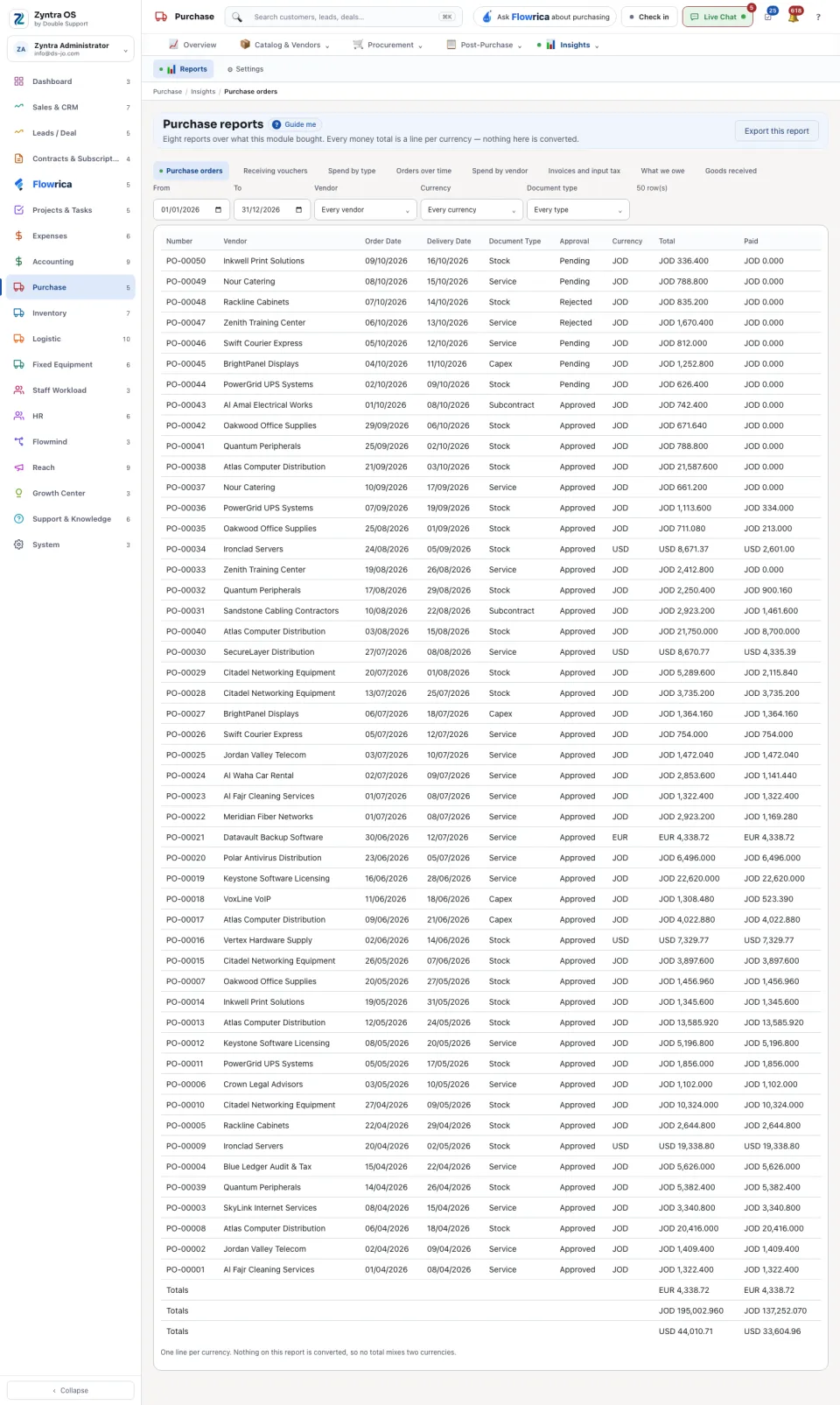Open Live Chat
Screen dimensions: 840x1405
pyautogui.click(x=717, y=17)
